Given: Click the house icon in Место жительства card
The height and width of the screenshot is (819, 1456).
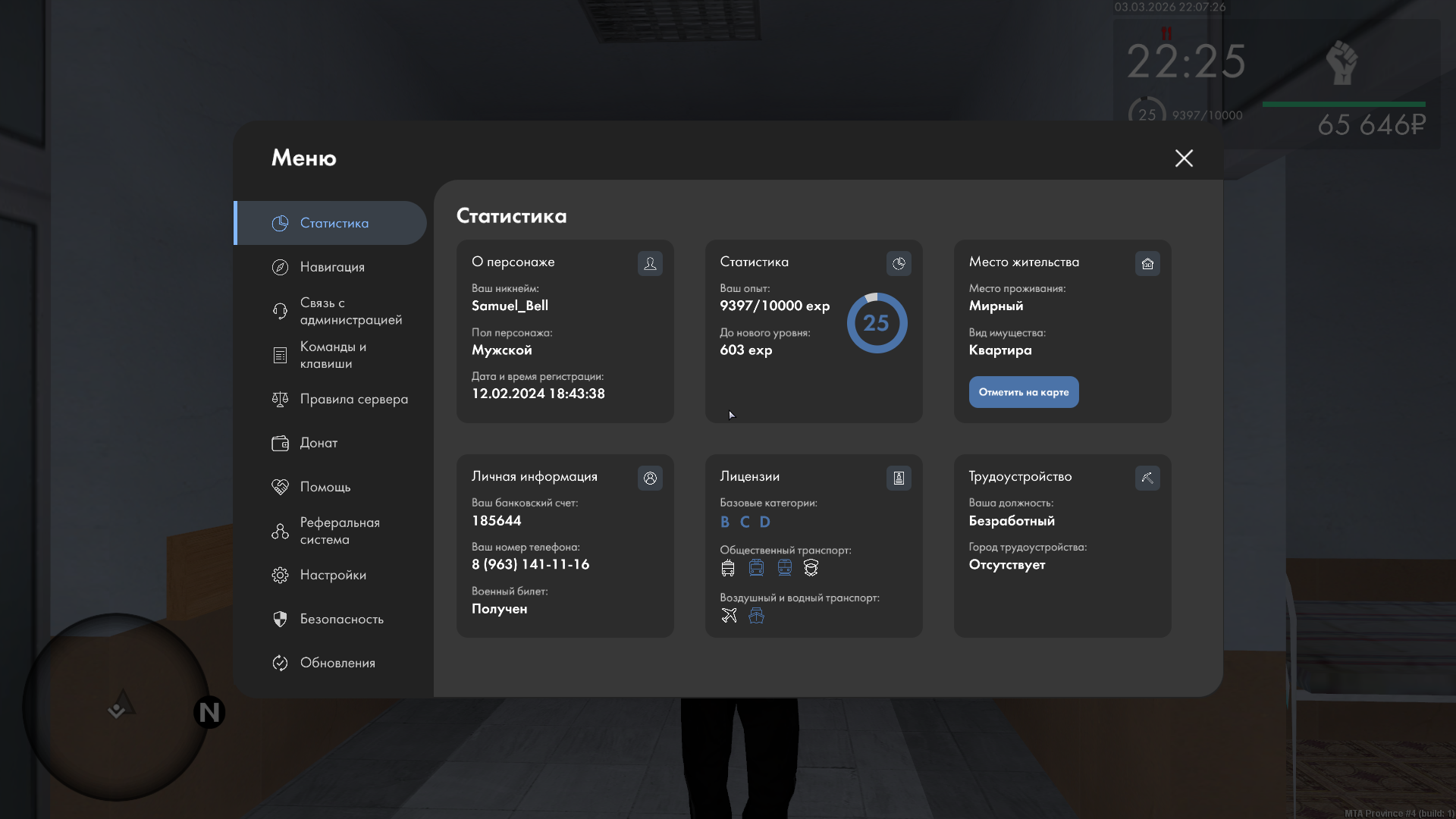Looking at the screenshot, I should [x=1147, y=264].
